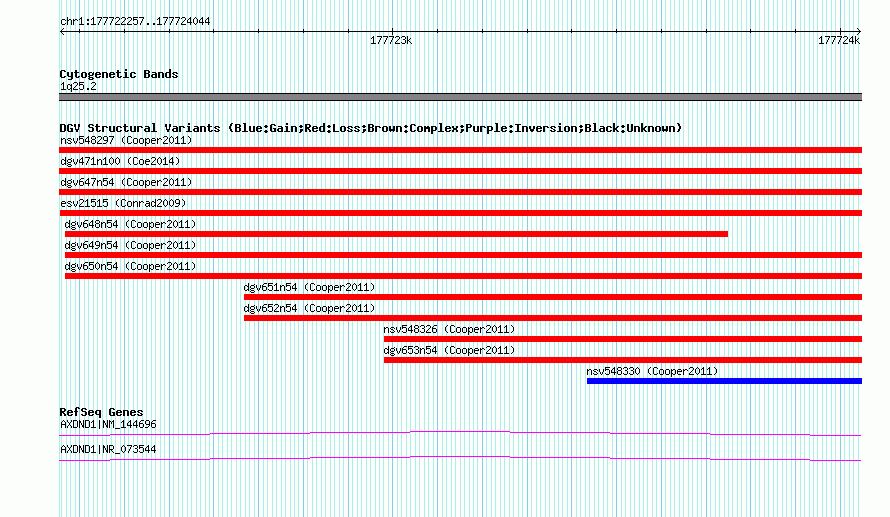Click the left arrow end of the ruler
This screenshot has width=890, height=517.
point(62,32)
